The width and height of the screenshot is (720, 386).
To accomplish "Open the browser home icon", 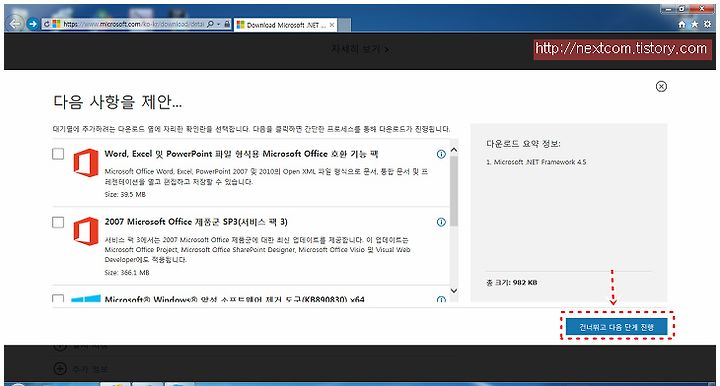I will pyautogui.click(x=682, y=24).
